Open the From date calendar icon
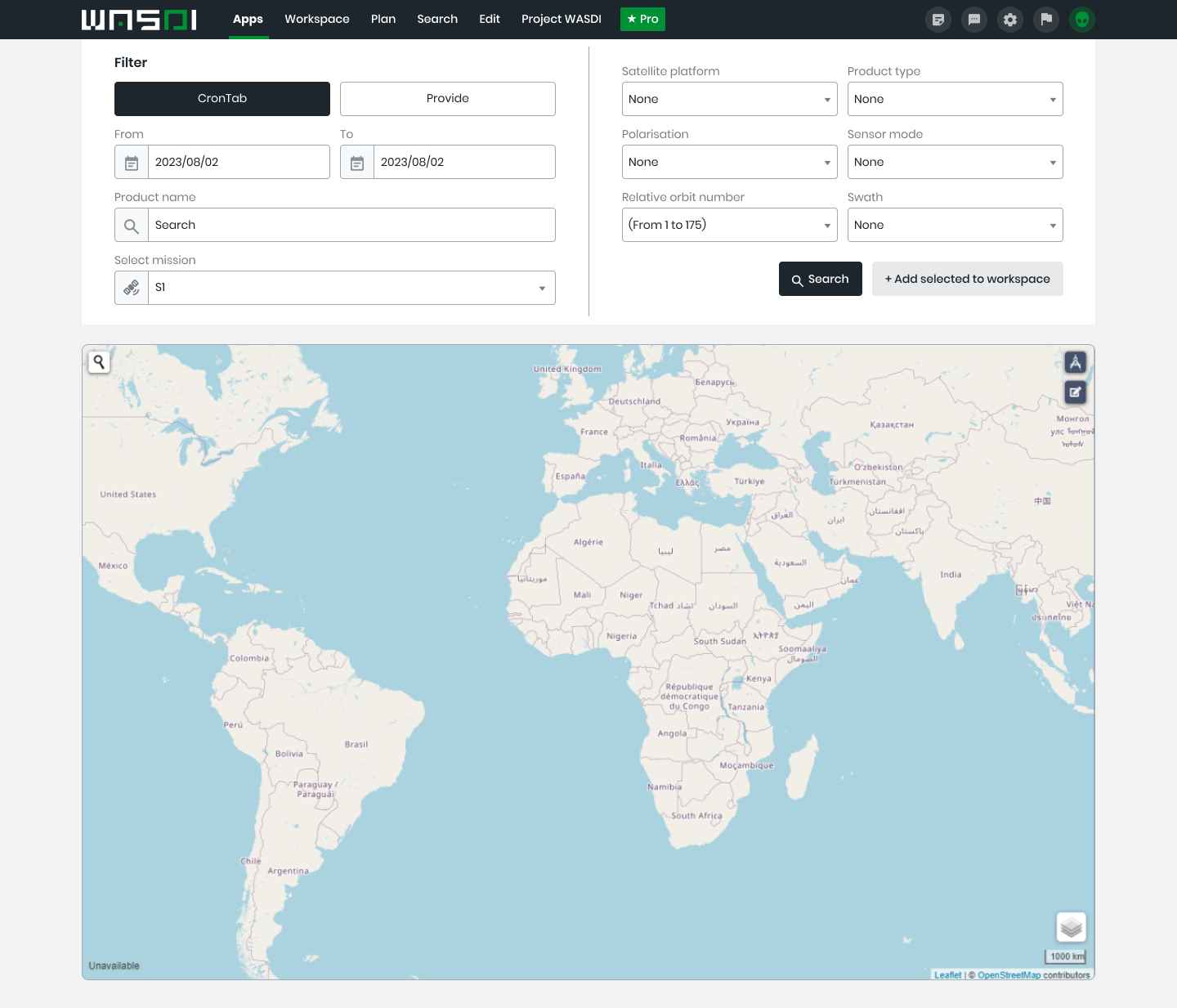The image size is (1177, 1008). 132,163
